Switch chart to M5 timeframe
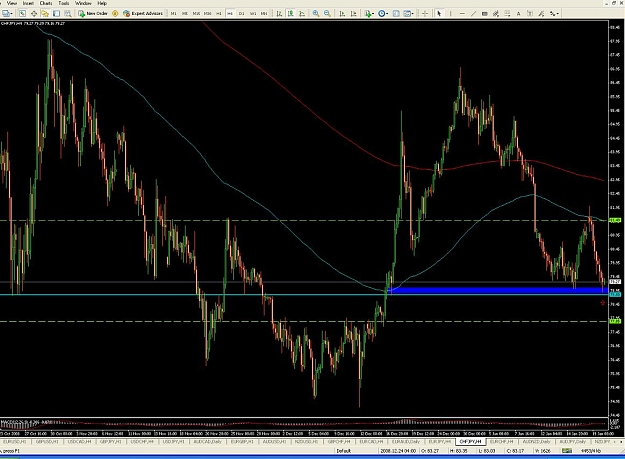The image size is (625, 459). click(x=185, y=14)
